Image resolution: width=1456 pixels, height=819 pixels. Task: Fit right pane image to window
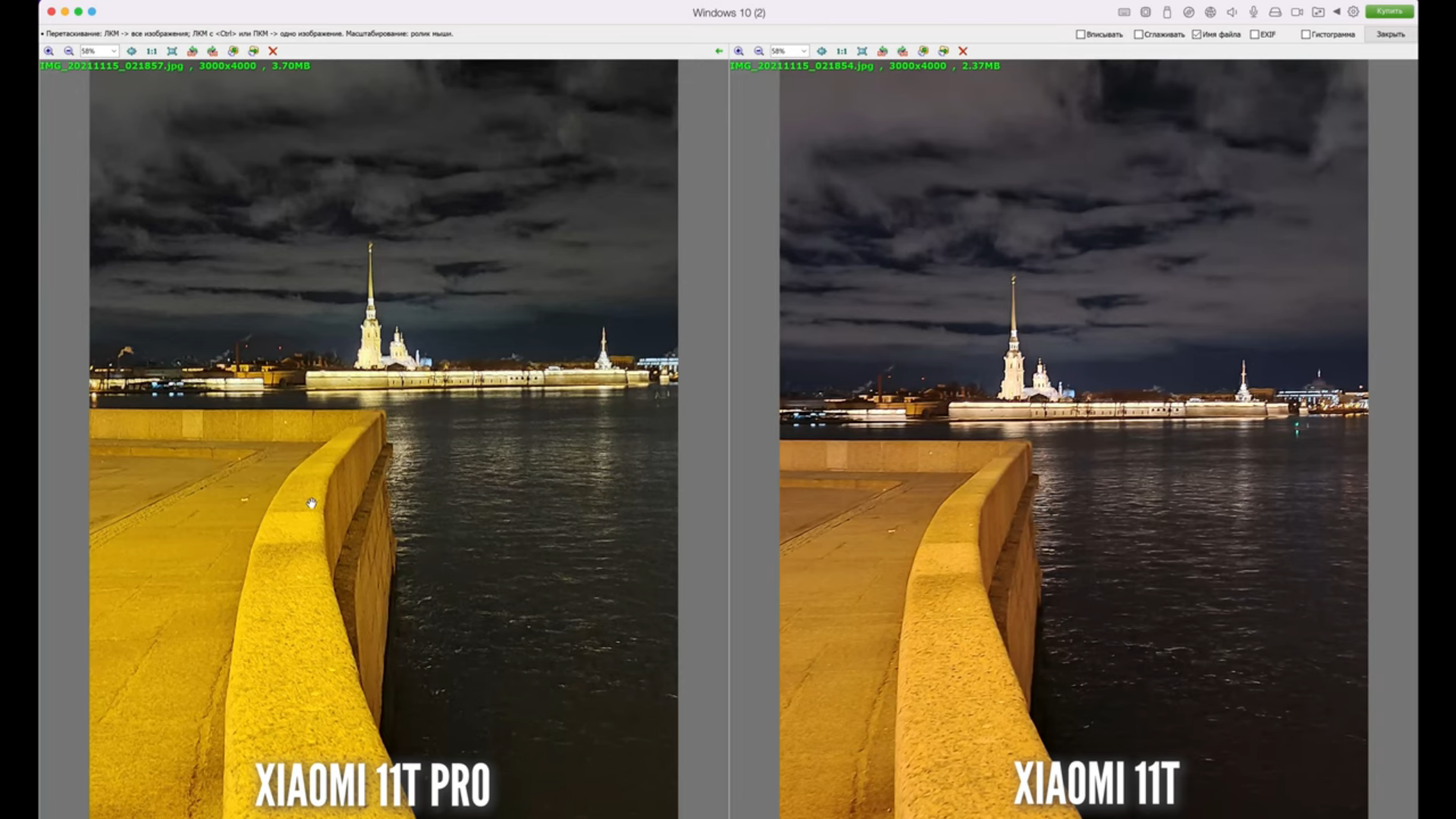coord(862,51)
